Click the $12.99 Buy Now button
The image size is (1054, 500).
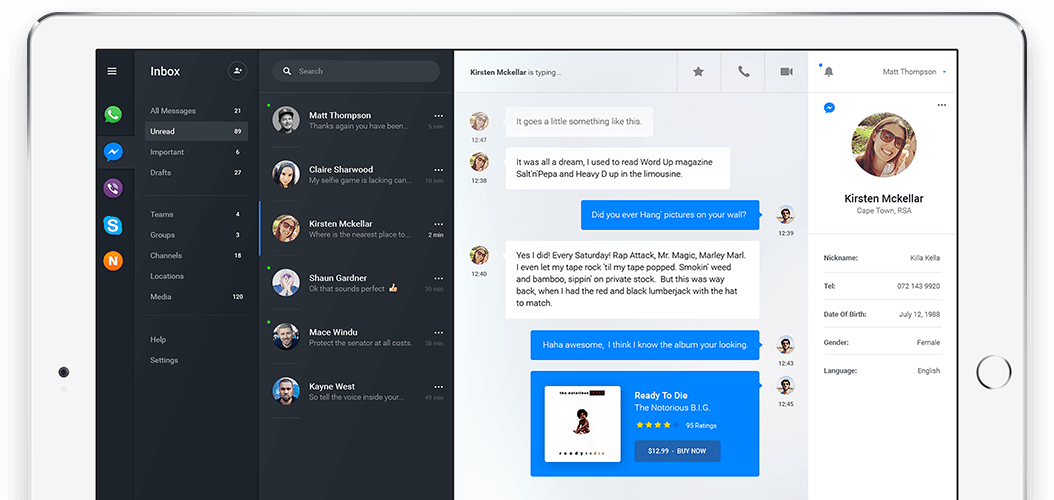(x=677, y=451)
